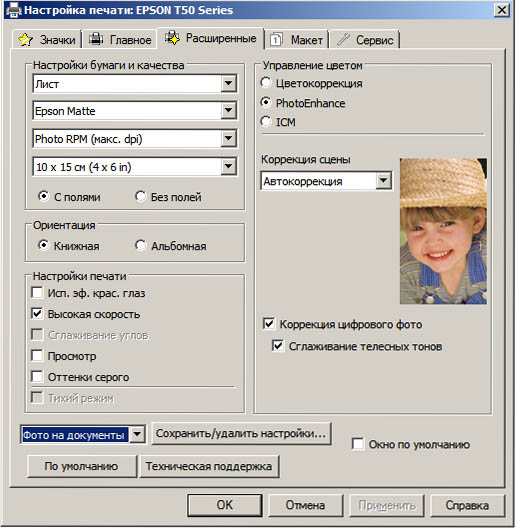Screen dimensions: 516x528
Task: Open Техническая поддержка
Action: tap(209, 466)
